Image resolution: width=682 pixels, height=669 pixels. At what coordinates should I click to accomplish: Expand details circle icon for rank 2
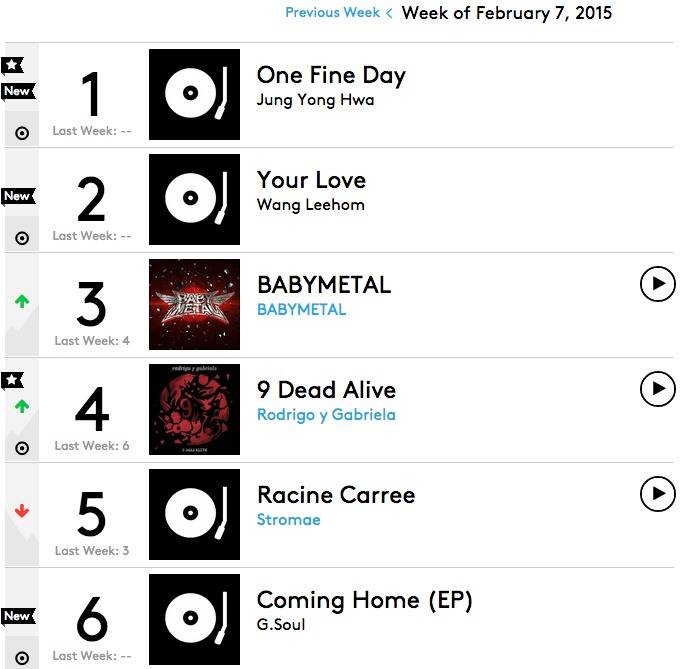[x=22, y=238]
